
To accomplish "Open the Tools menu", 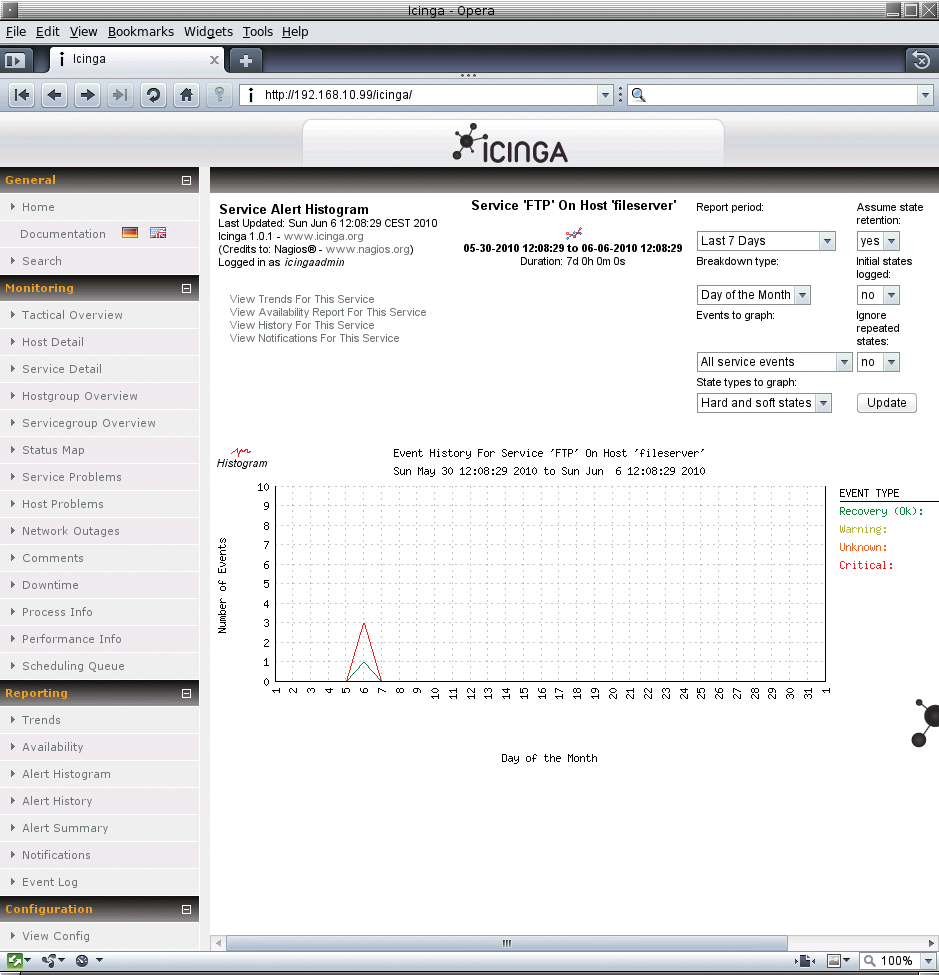I will click(x=257, y=32).
